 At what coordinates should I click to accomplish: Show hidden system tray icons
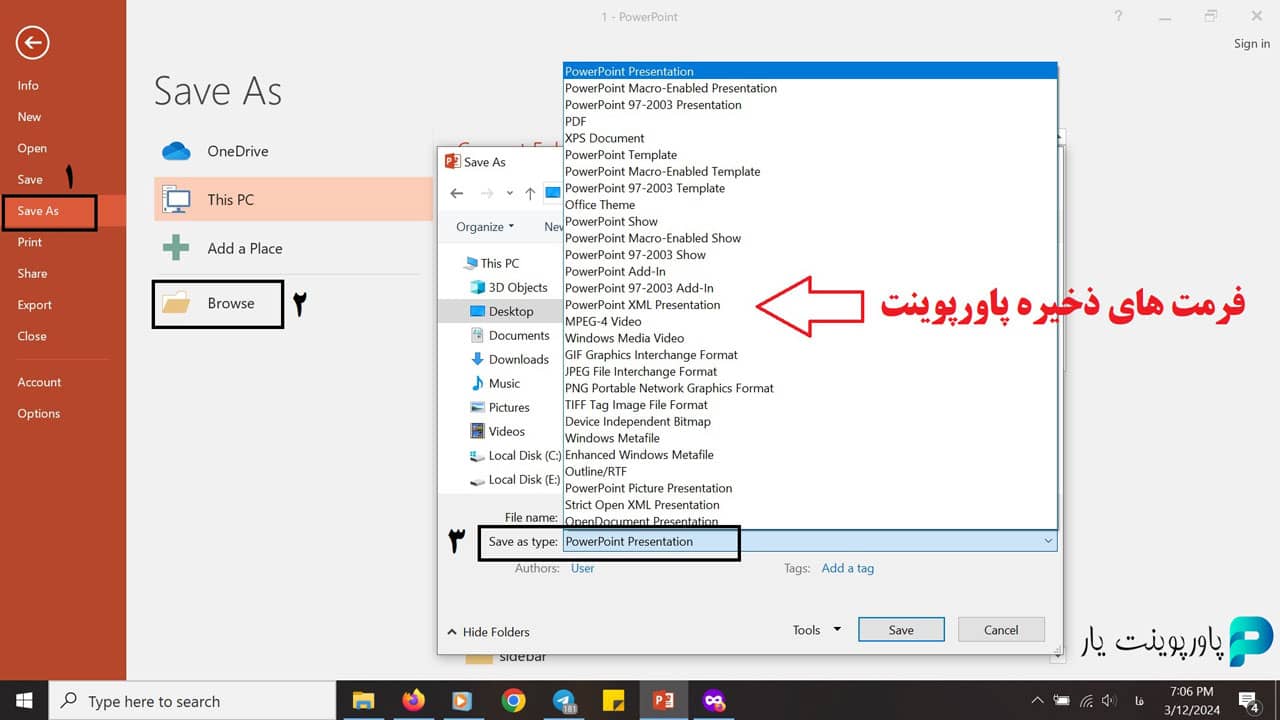1037,700
